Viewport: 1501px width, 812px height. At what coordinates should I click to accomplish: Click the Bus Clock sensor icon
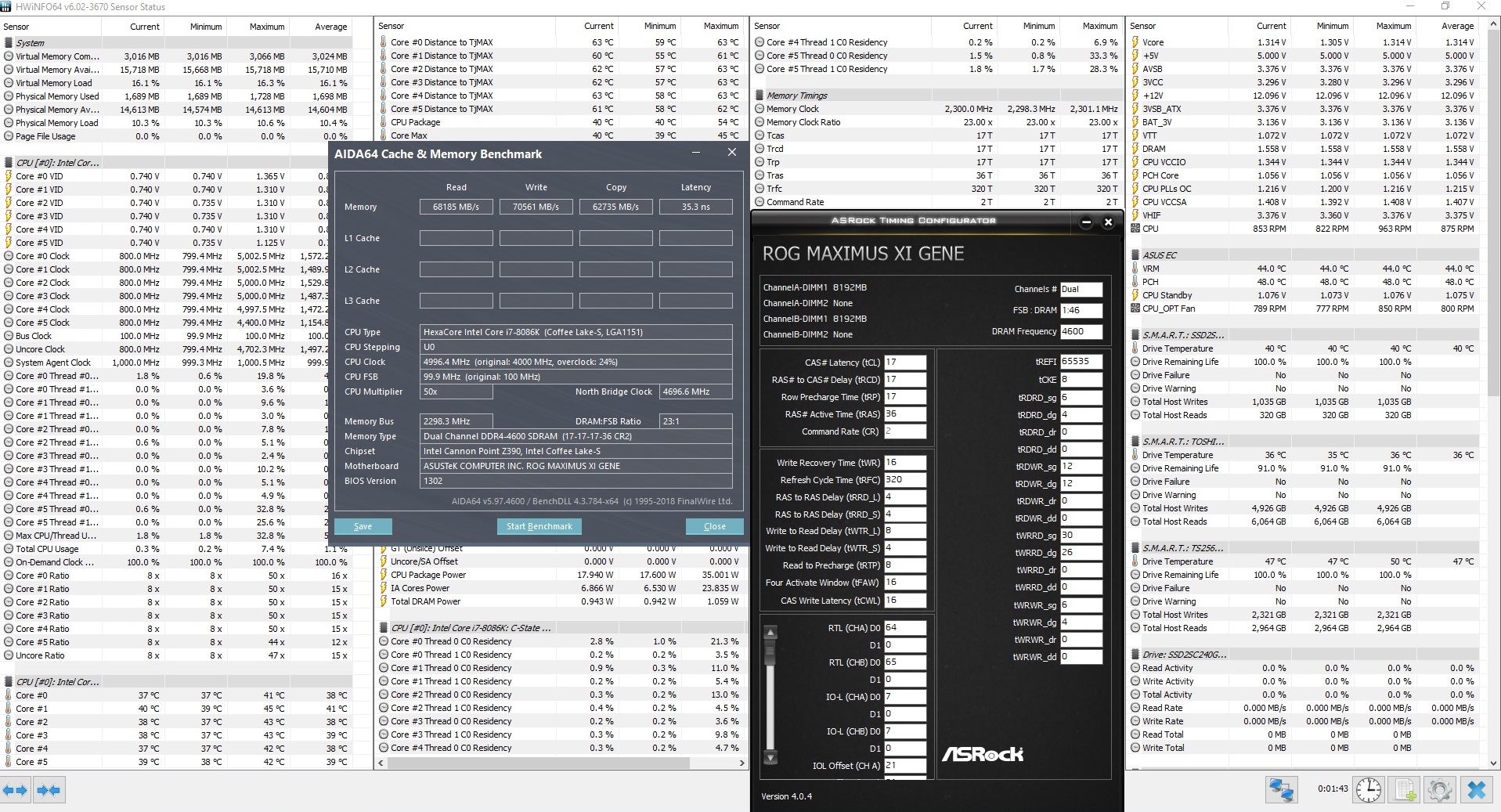click(x=9, y=336)
